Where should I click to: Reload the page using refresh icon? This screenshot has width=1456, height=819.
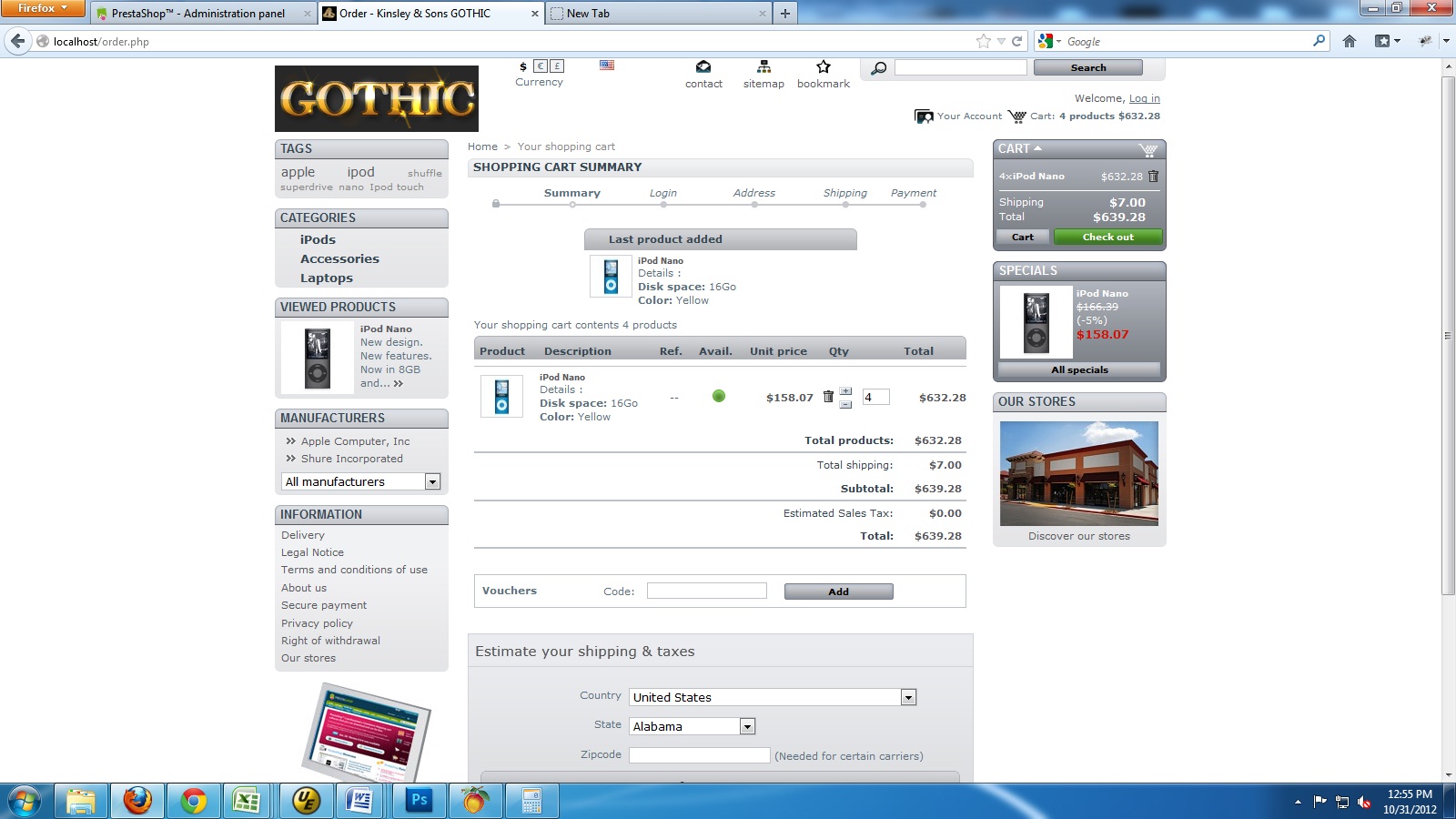[1016, 41]
